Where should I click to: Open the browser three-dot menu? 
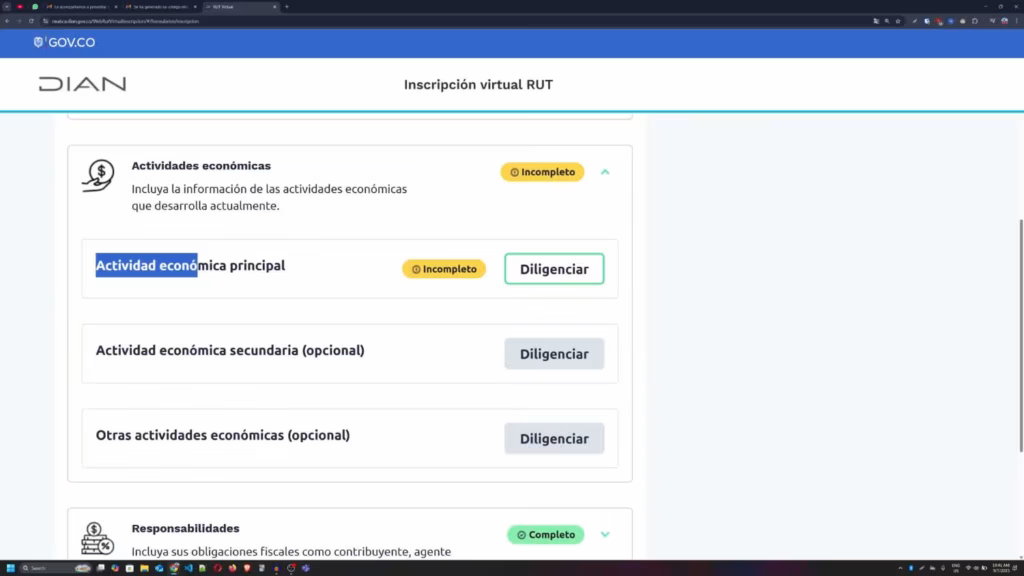(1017, 21)
